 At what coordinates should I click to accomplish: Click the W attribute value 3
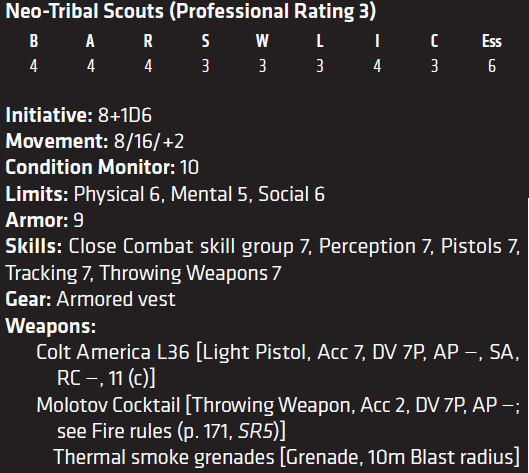tap(262, 66)
